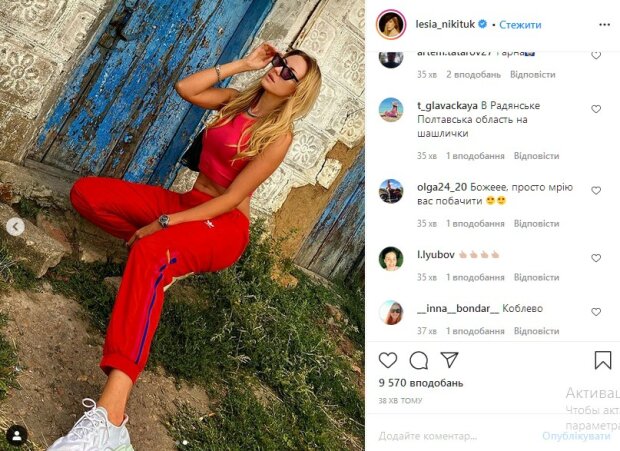620x451 pixels.
Task: Like olga24_20's comment
Action: (596, 190)
